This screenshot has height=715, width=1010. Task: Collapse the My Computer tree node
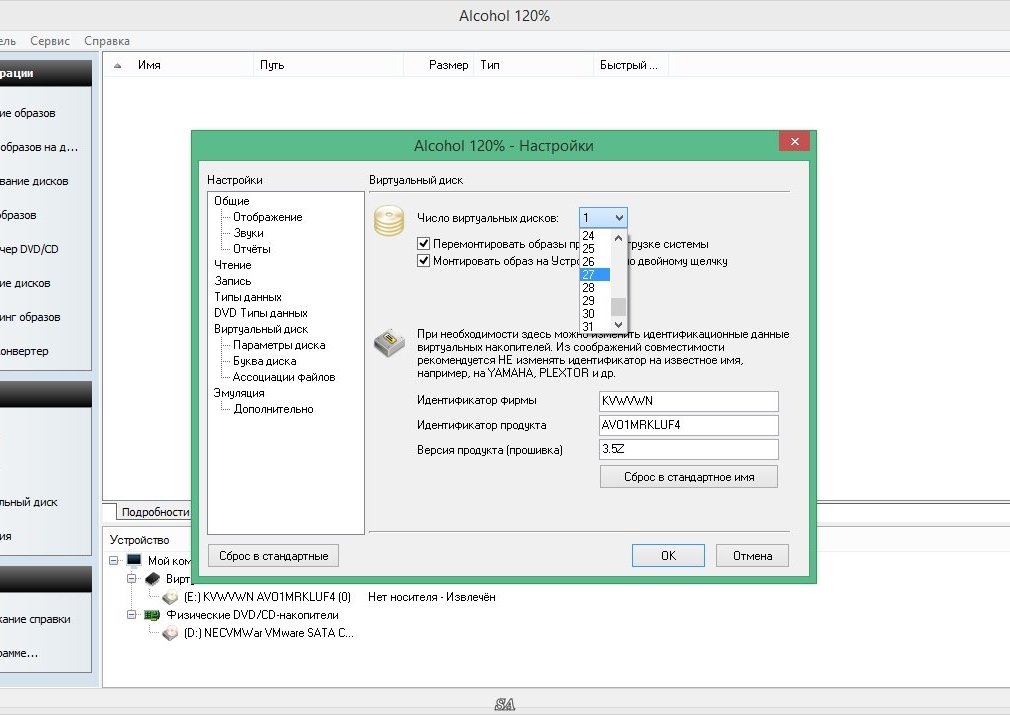click(x=113, y=560)
